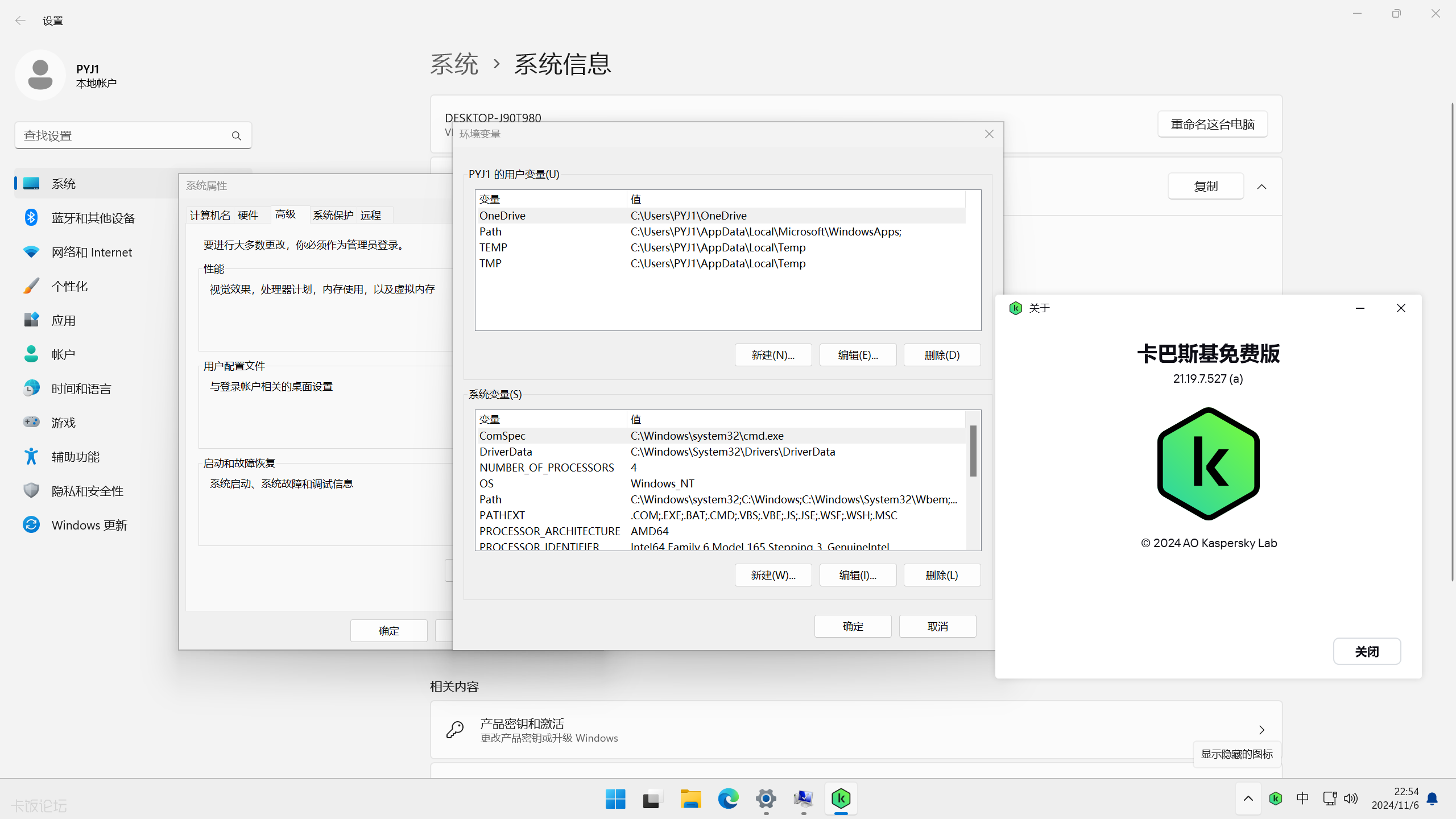Close the 环境变量 dialog with X
1456x819 pixels.
tap(989, 134)
